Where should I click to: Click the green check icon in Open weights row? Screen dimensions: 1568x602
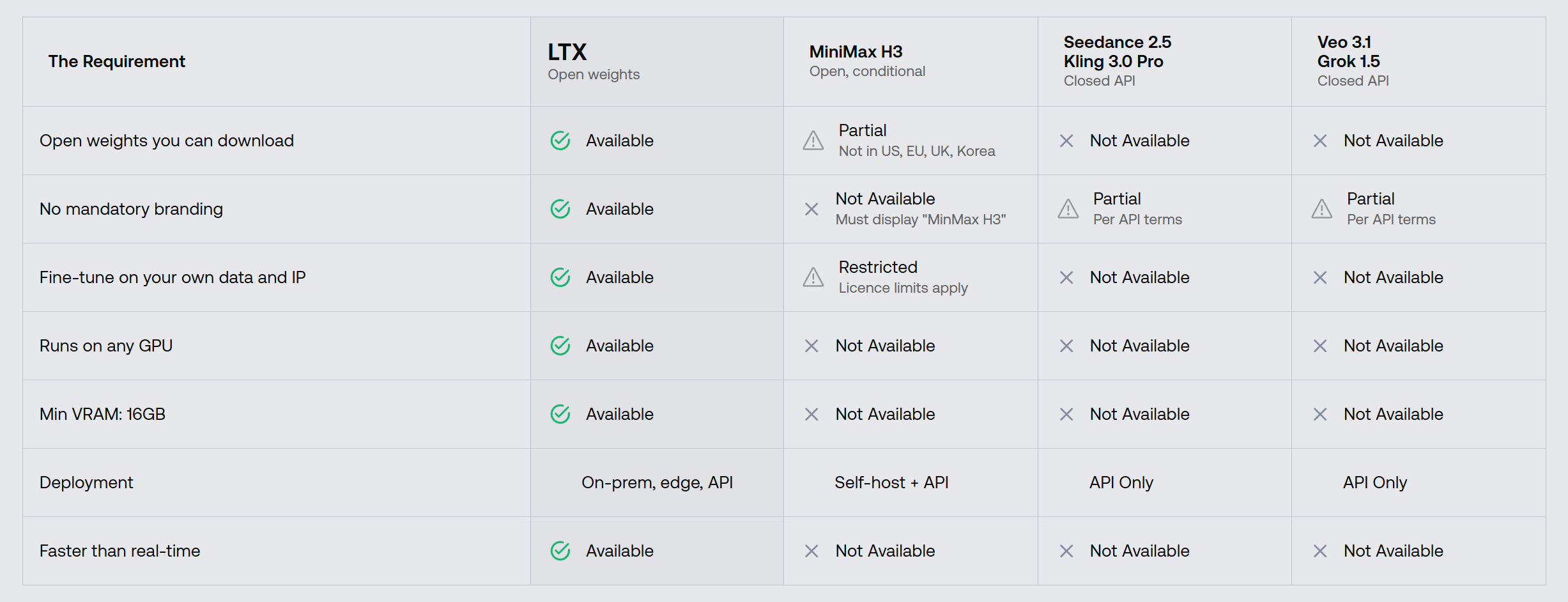(560, 141)
